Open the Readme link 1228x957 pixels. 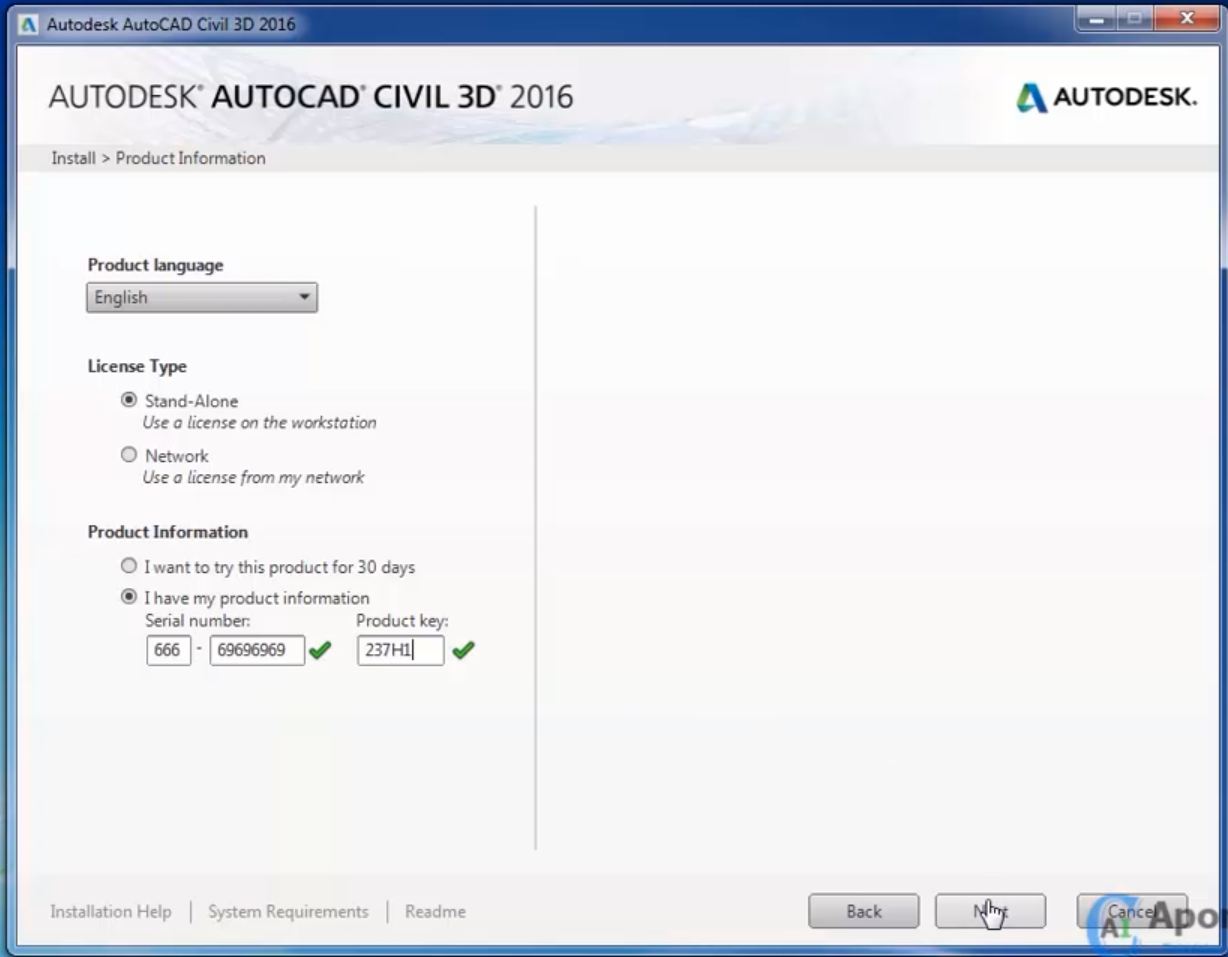pyautogui.click(x=435, y=912)
